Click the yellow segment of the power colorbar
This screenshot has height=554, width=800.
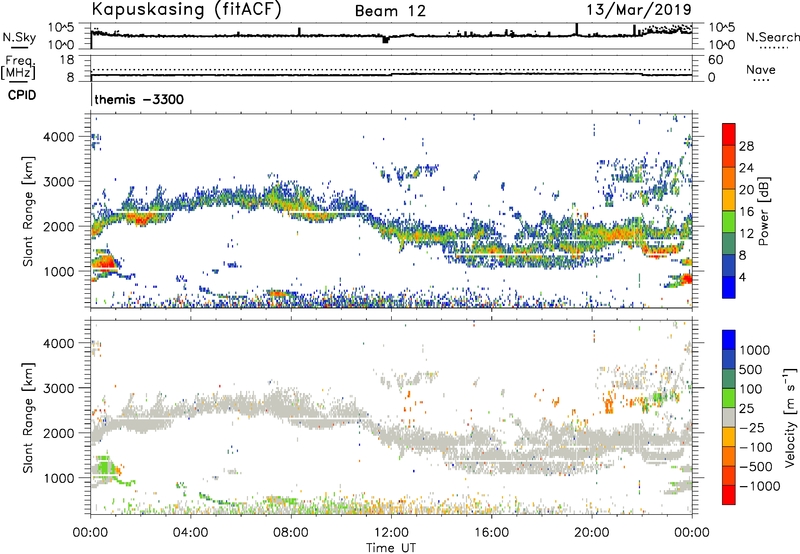tap(729, 199)
